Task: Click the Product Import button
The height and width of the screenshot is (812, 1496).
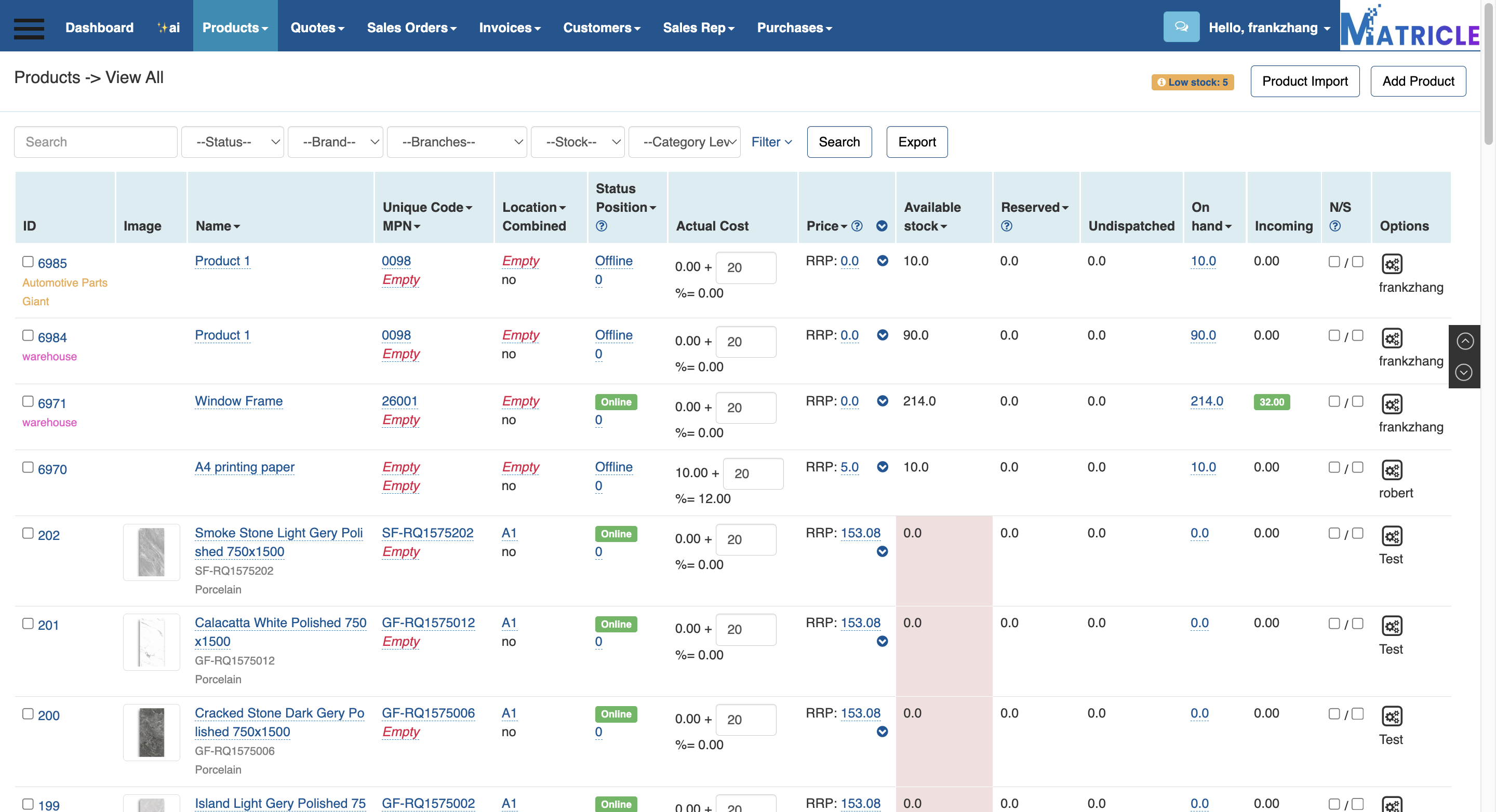Action: tap(1305, 80)
